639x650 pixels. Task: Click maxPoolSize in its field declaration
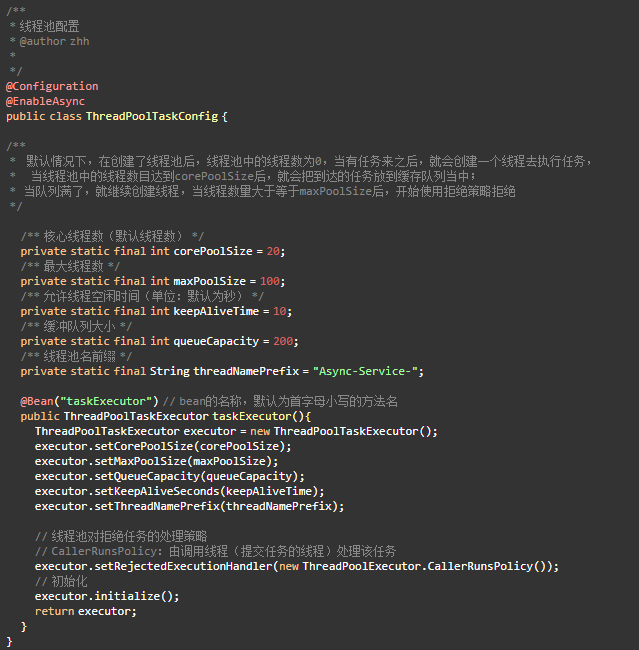point(210,281)
